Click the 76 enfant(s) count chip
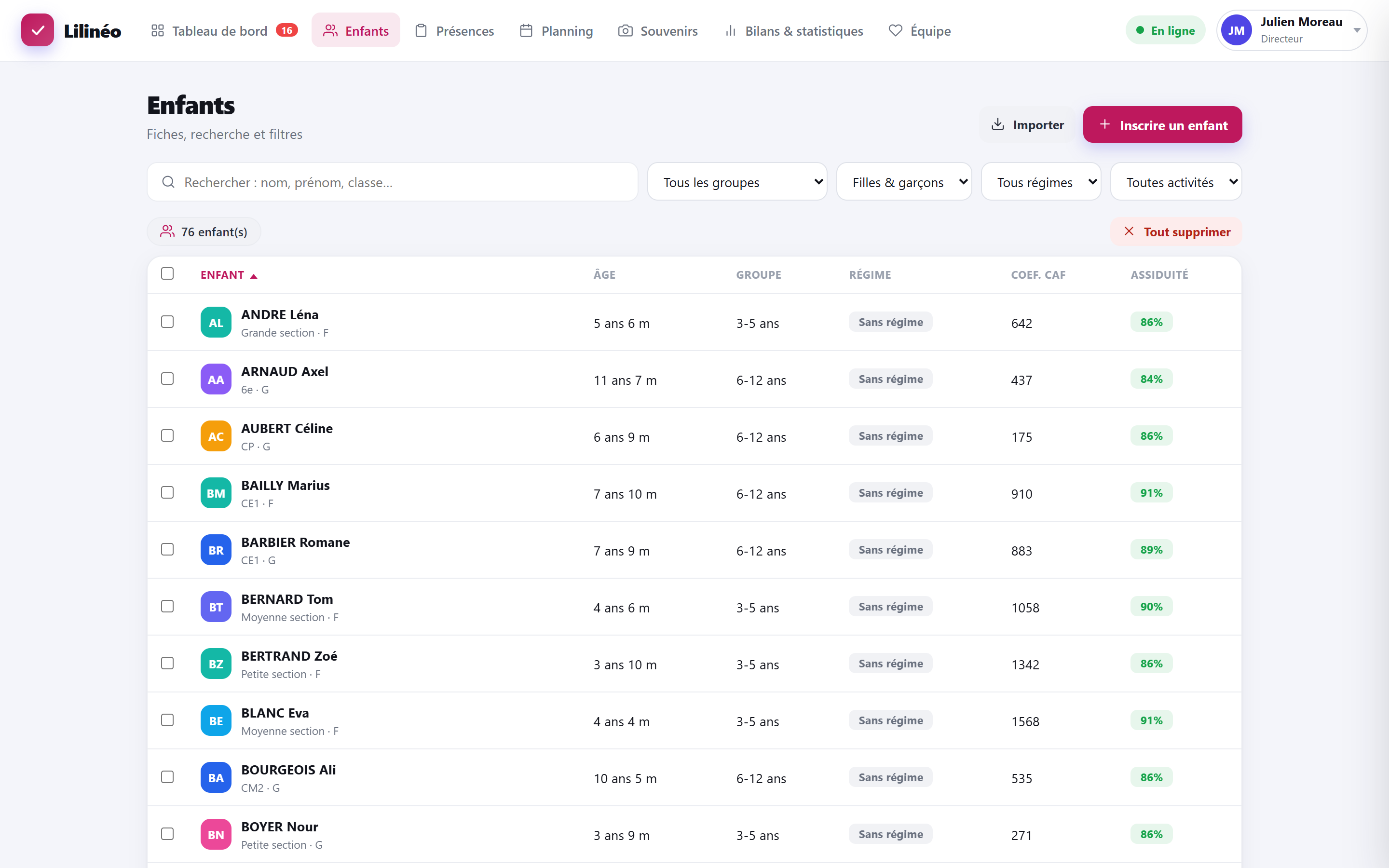The width and height of the screenshot is (1389, 868). 204,231
